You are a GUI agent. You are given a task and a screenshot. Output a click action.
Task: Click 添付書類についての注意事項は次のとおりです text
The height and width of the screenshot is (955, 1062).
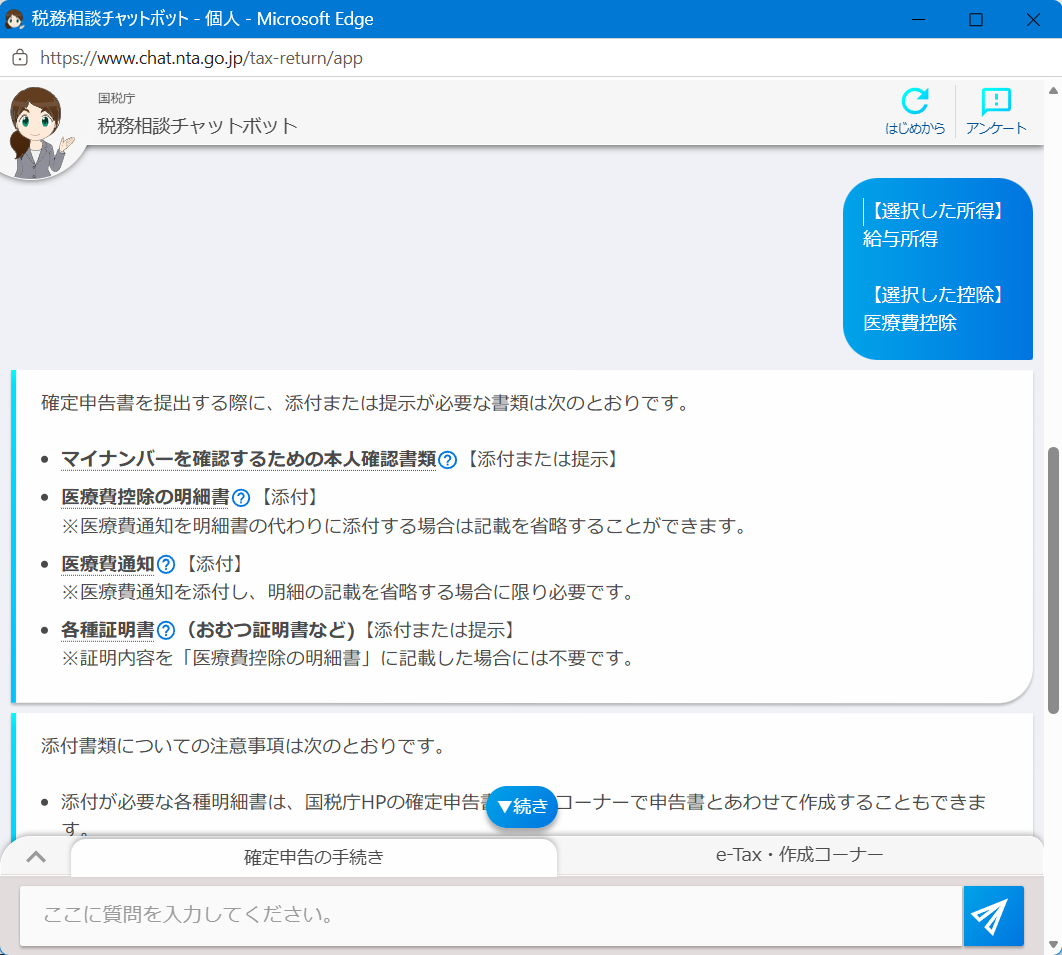(x=242, y=746)
